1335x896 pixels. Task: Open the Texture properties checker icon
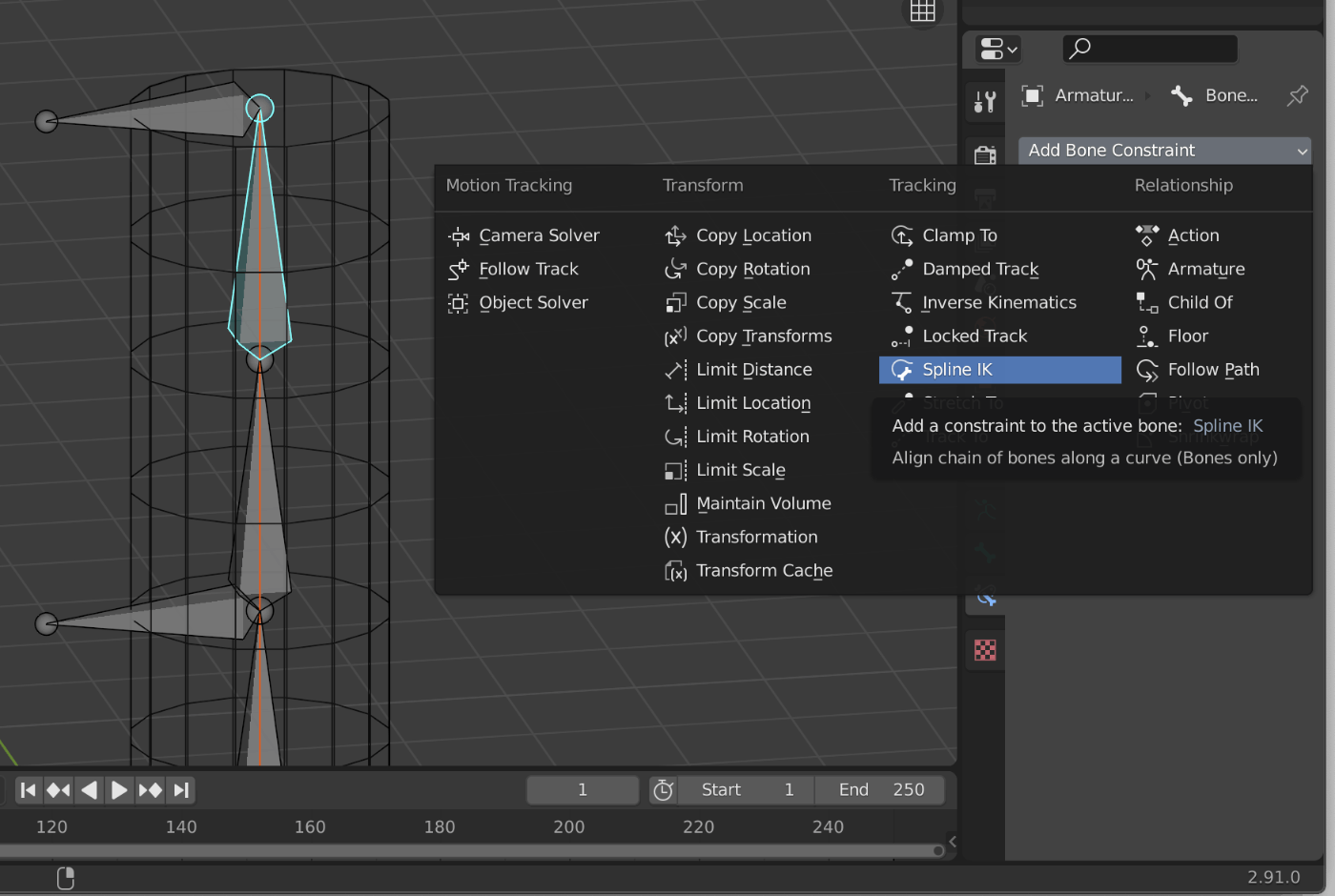coord(985,650)
